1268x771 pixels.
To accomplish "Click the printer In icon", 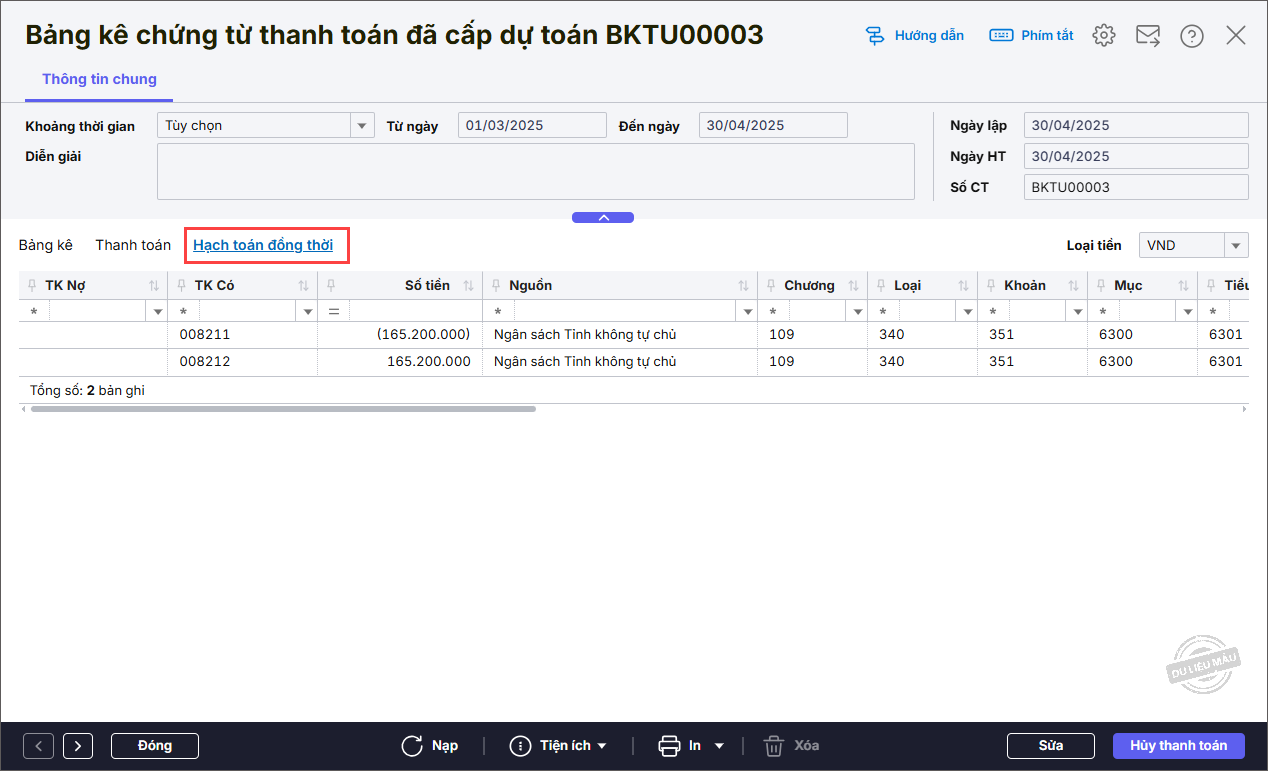I will pyautogui.click(x=669, y=746).
